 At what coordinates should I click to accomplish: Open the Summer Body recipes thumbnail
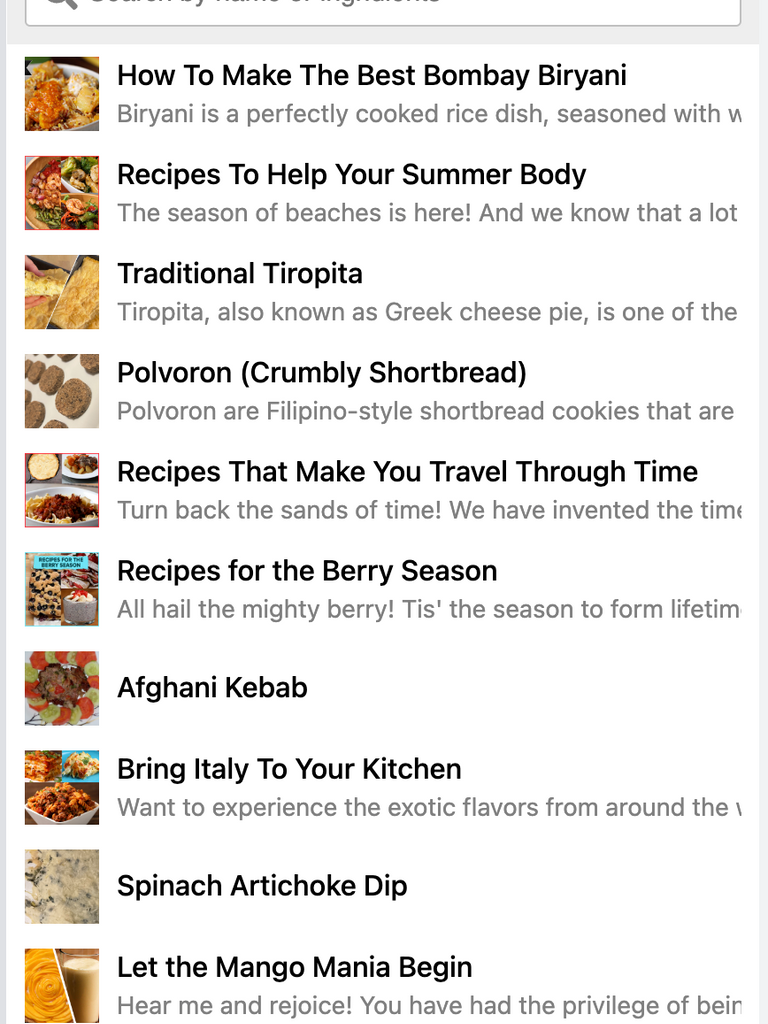coord(62,193)
